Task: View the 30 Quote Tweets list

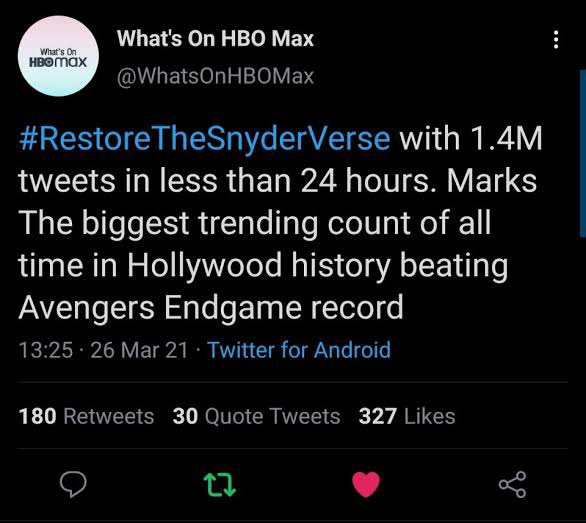Action: point(256,416)
